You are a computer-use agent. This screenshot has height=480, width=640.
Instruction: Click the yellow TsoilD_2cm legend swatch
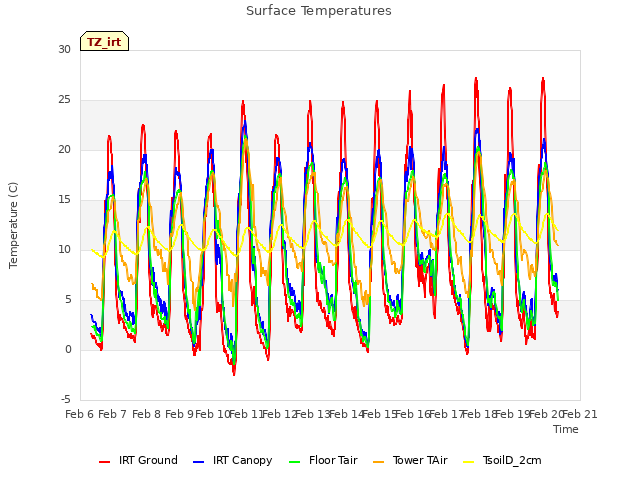(x=469, y=462)
